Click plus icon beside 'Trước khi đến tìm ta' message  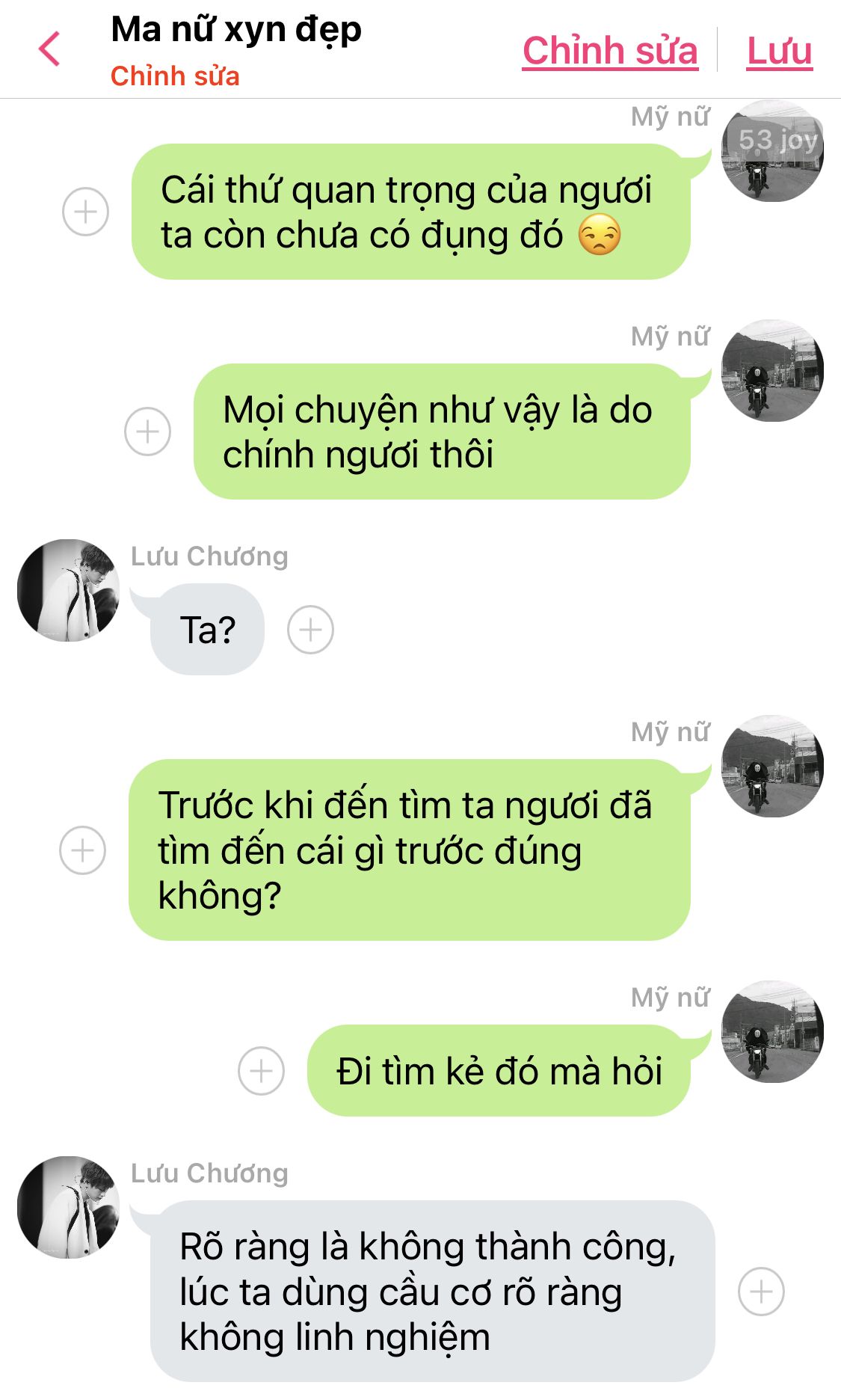point(82,850)
